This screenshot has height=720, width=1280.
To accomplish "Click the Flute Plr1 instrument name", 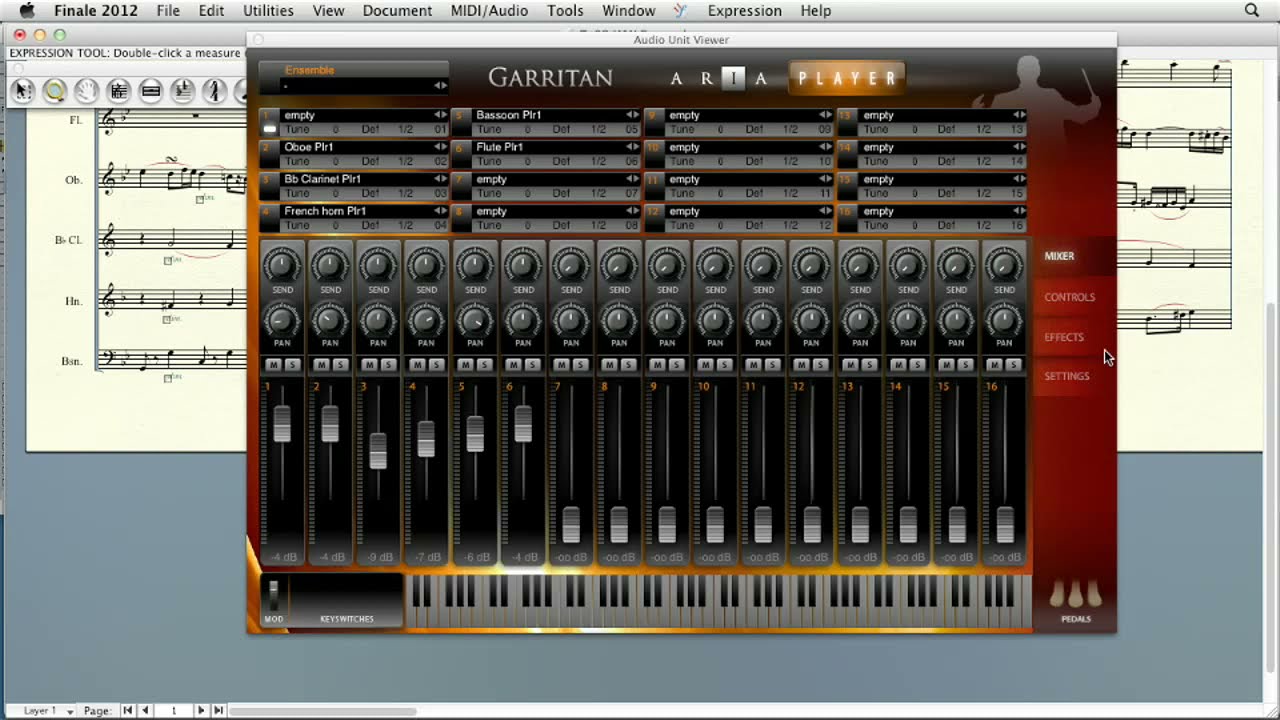I will [x=499, y=147].
